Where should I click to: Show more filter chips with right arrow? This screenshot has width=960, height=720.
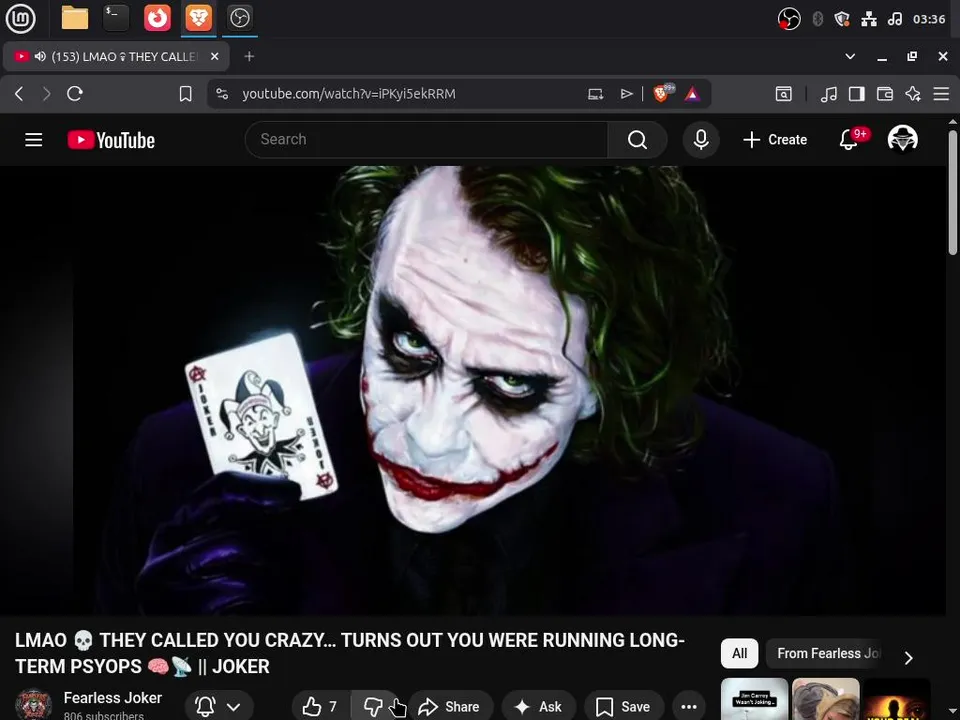909,658
